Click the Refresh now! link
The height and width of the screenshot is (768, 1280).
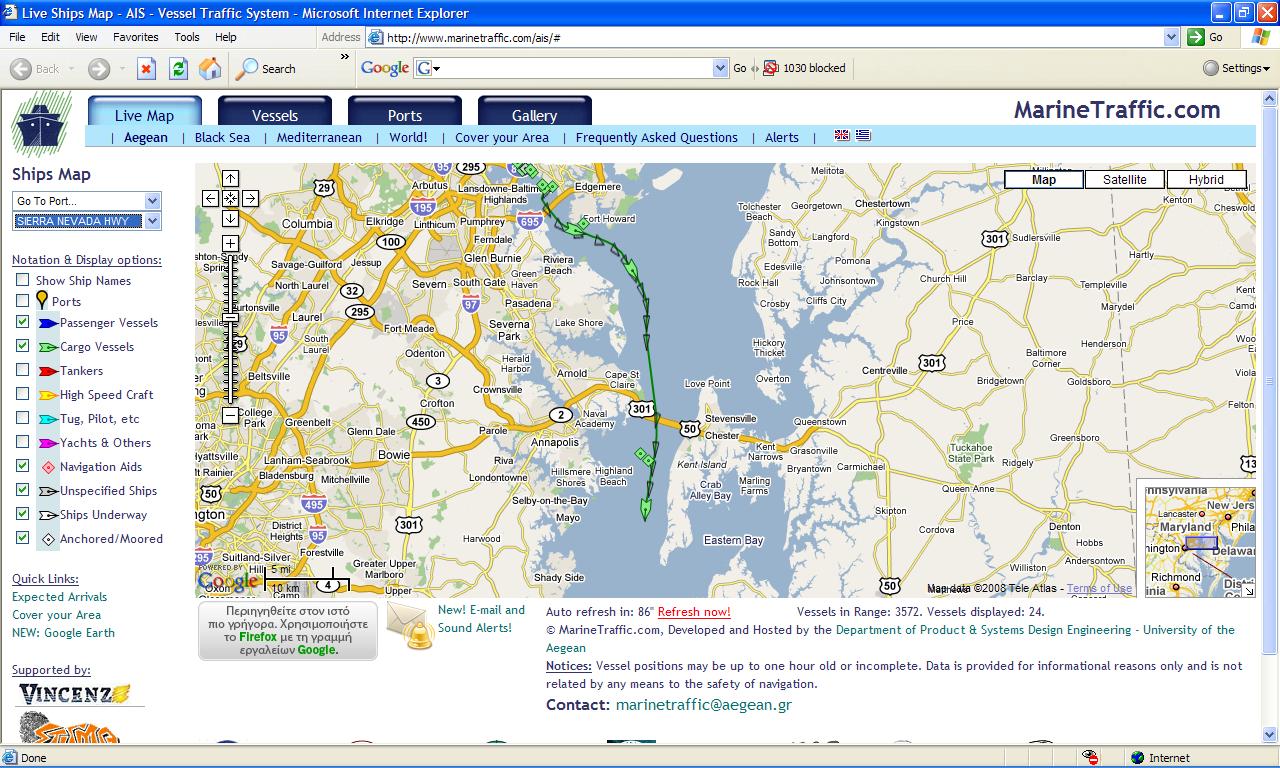694,611
